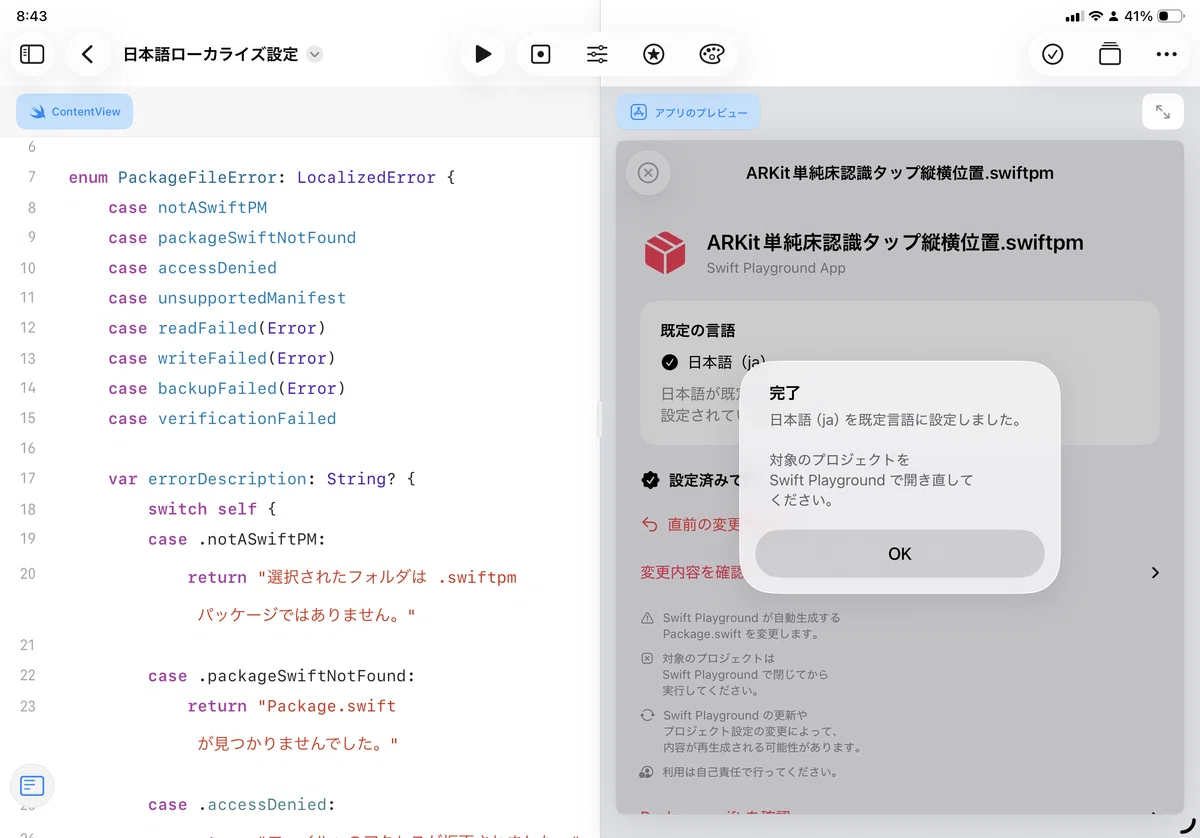
Task: Click the checkmark circle icon
Action: click(x=1053, y=54)
